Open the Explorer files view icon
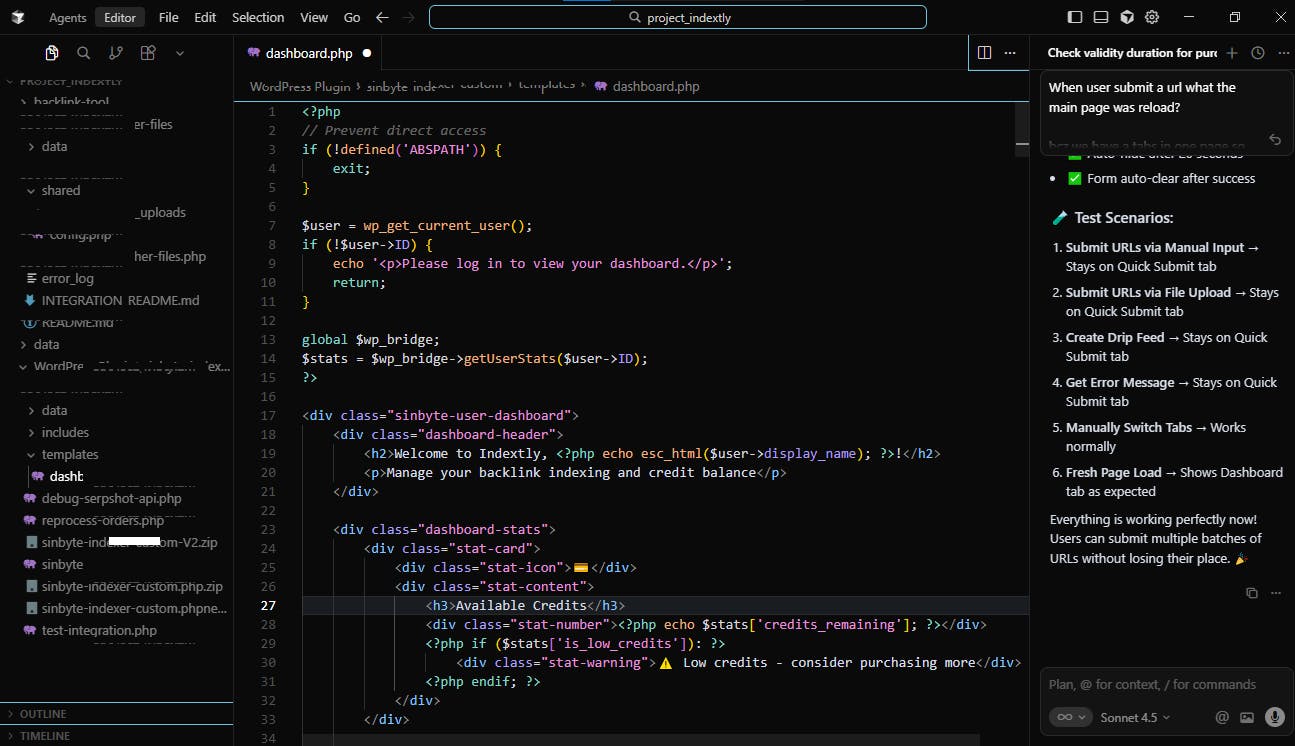 pos(51,53)
